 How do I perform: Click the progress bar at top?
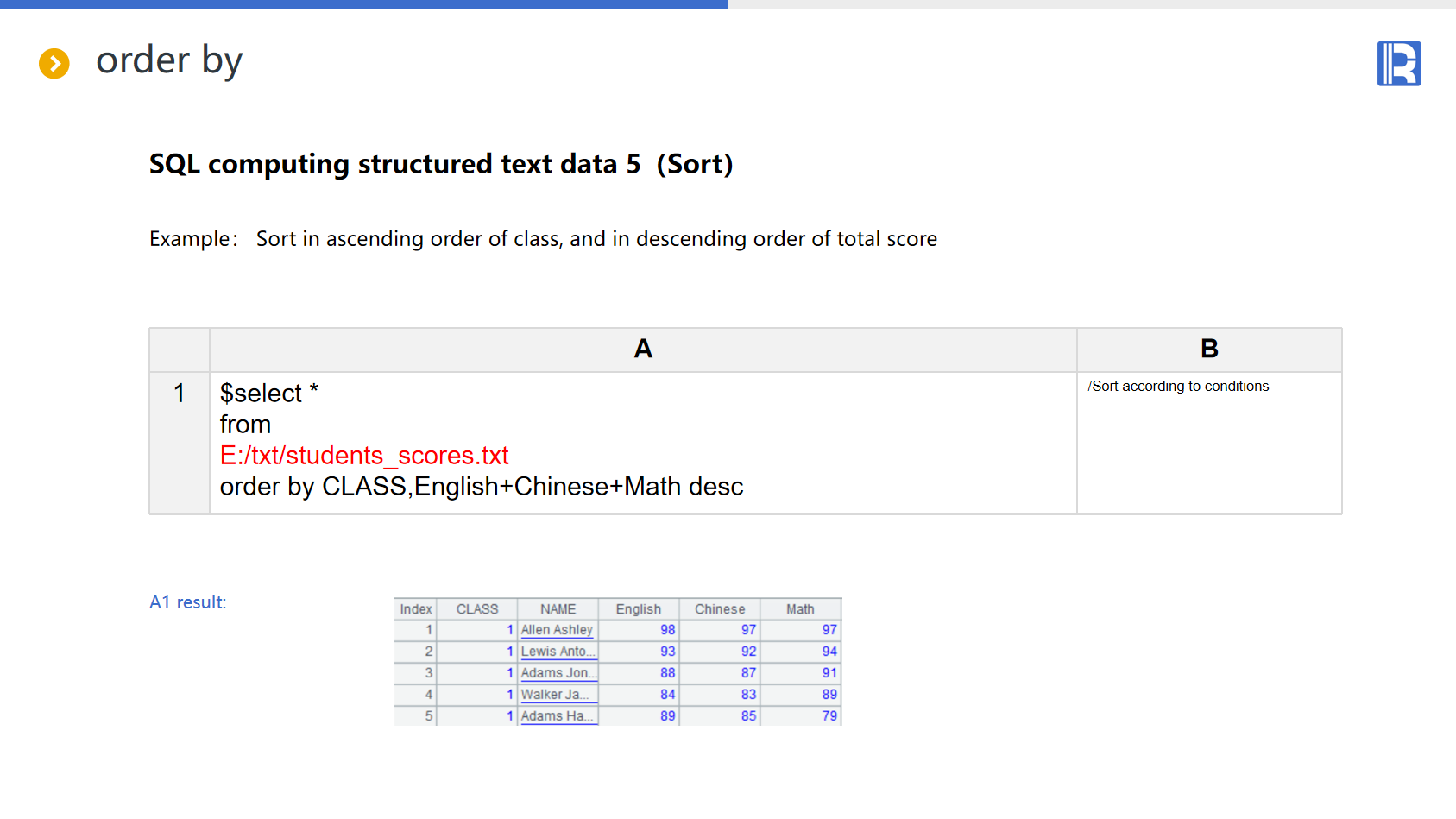pyautogui.click(x=363, y=4)
